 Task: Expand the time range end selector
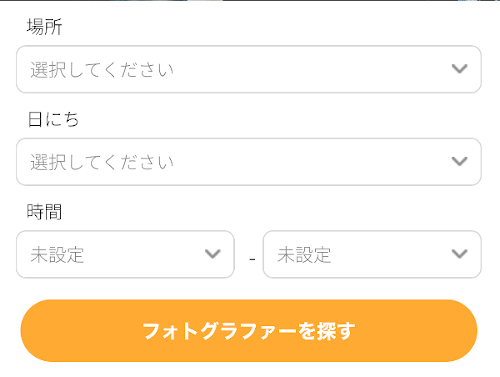pos(372,254)
